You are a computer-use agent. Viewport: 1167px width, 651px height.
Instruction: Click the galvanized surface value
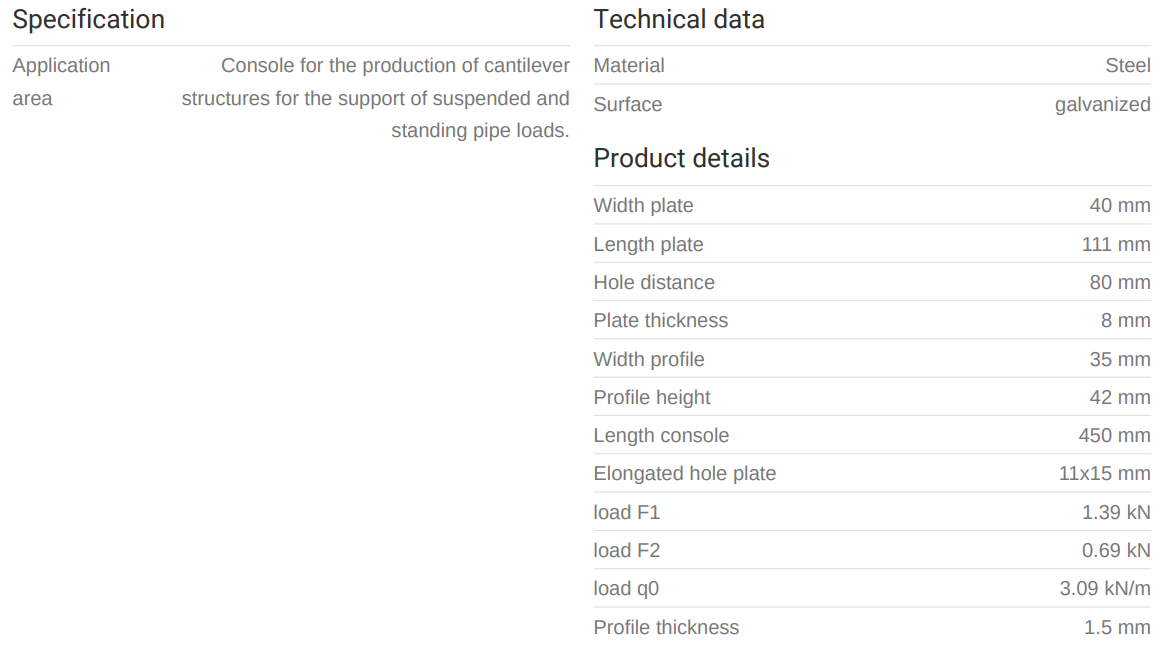(1102, 104)
